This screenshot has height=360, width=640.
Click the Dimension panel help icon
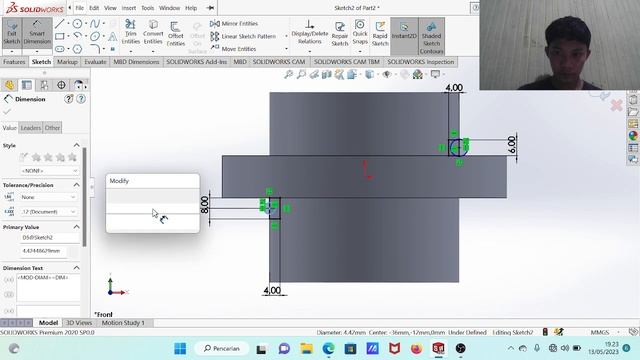[81, 99]
